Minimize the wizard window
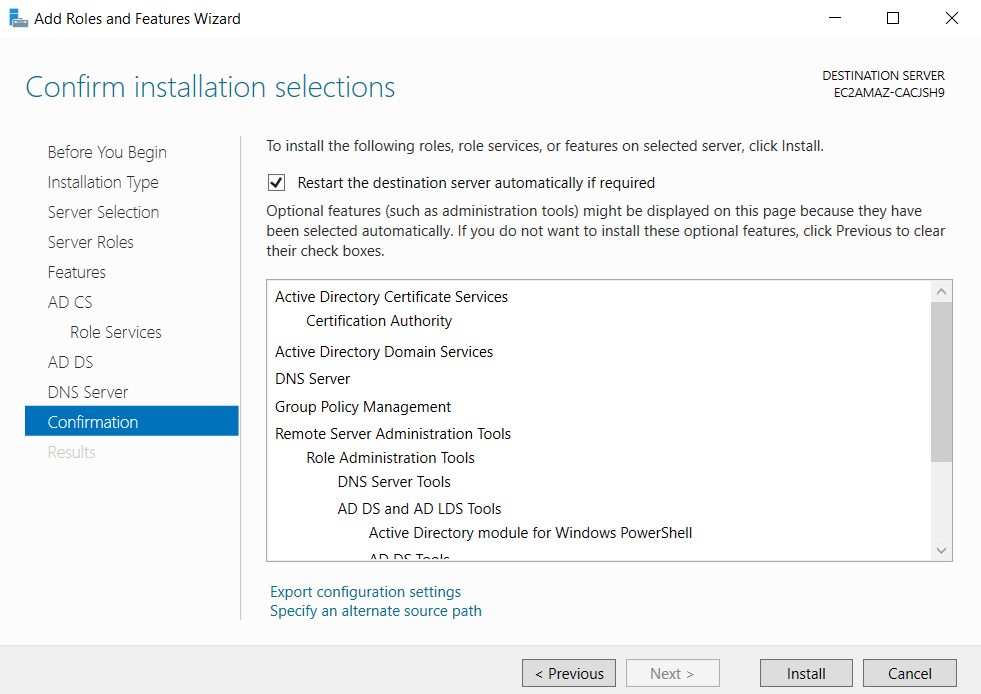This screenshot has height=694, width=981. point(835,18)
